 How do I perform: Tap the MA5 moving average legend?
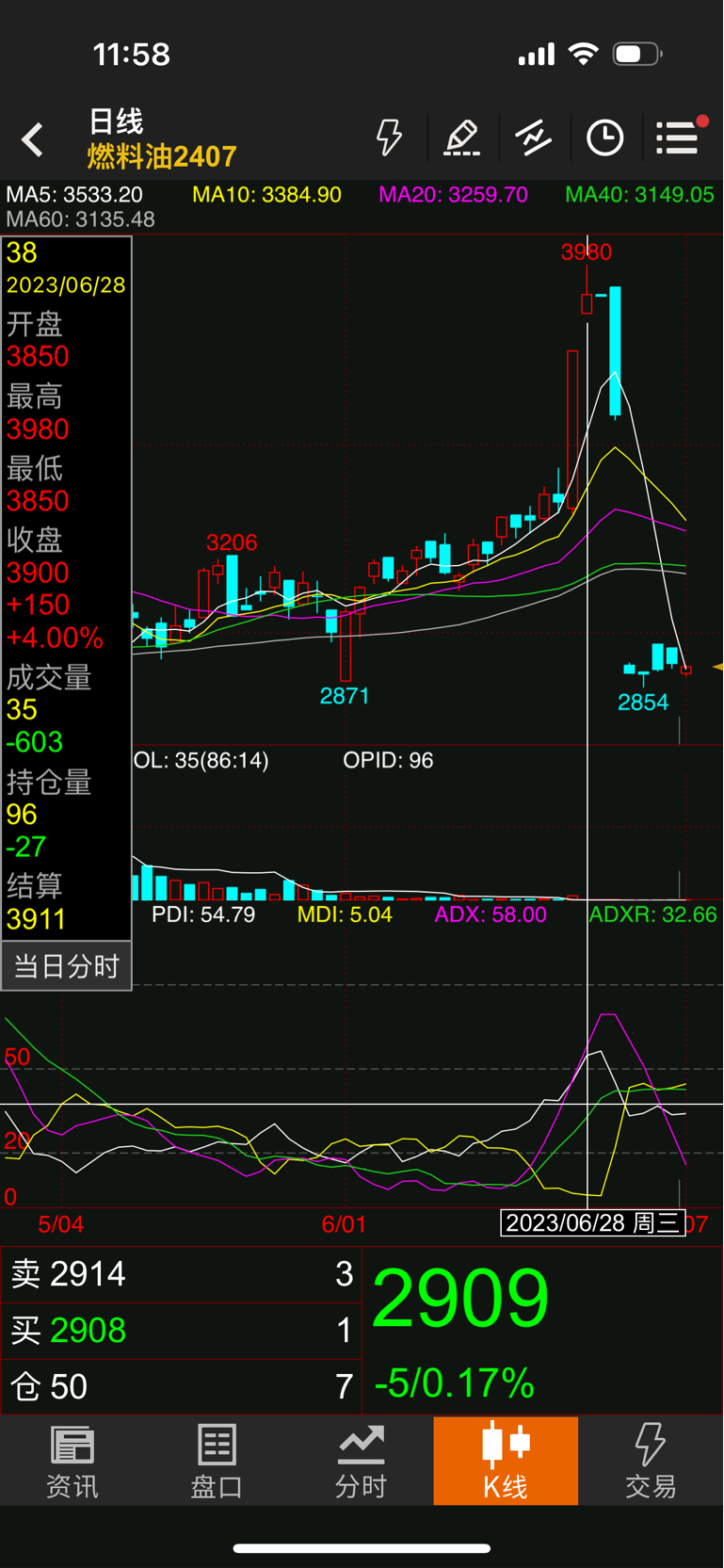click(74, 195)
